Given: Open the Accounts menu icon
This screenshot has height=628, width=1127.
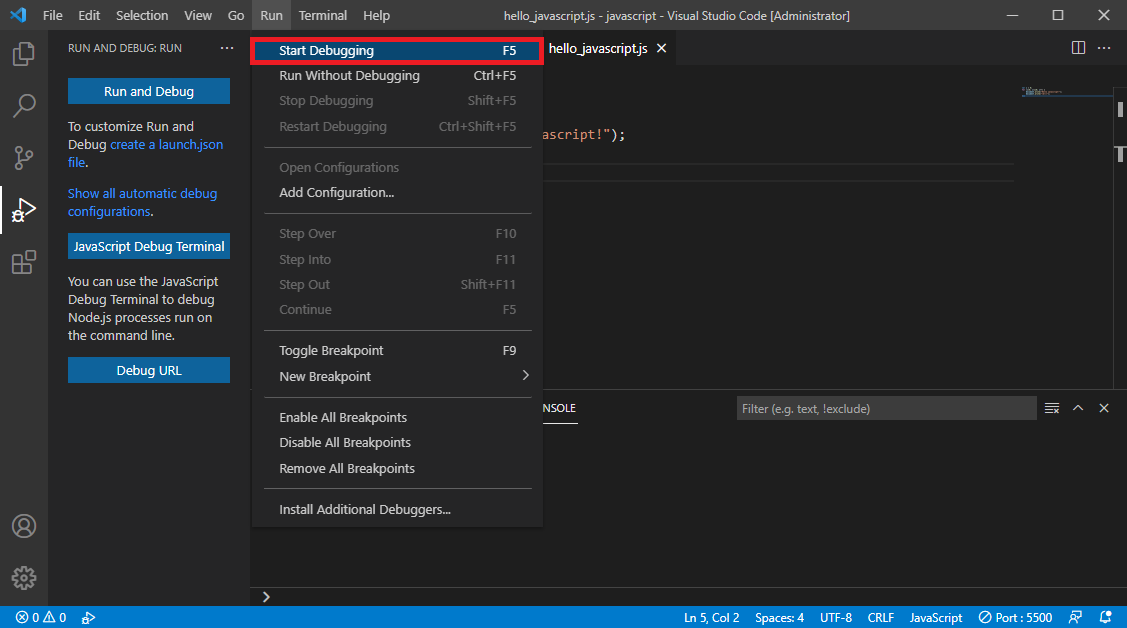Looking at the screenshot, I should click(24, 526).
